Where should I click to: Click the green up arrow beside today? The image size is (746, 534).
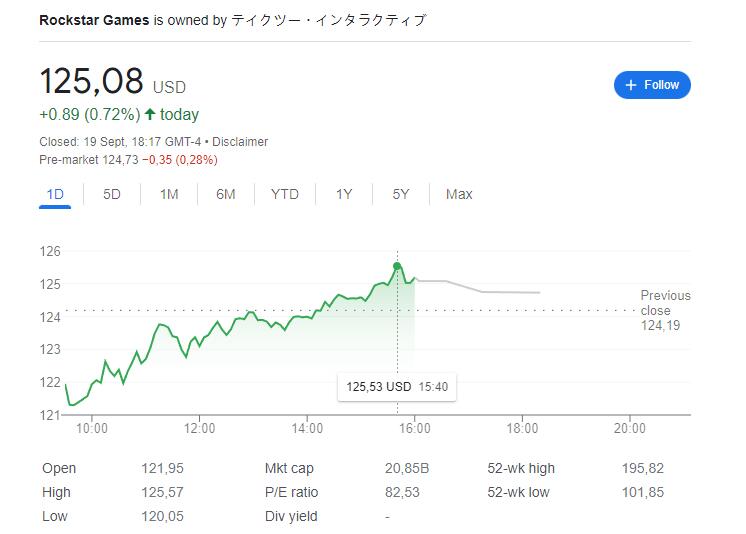click(x=150, y=114)
